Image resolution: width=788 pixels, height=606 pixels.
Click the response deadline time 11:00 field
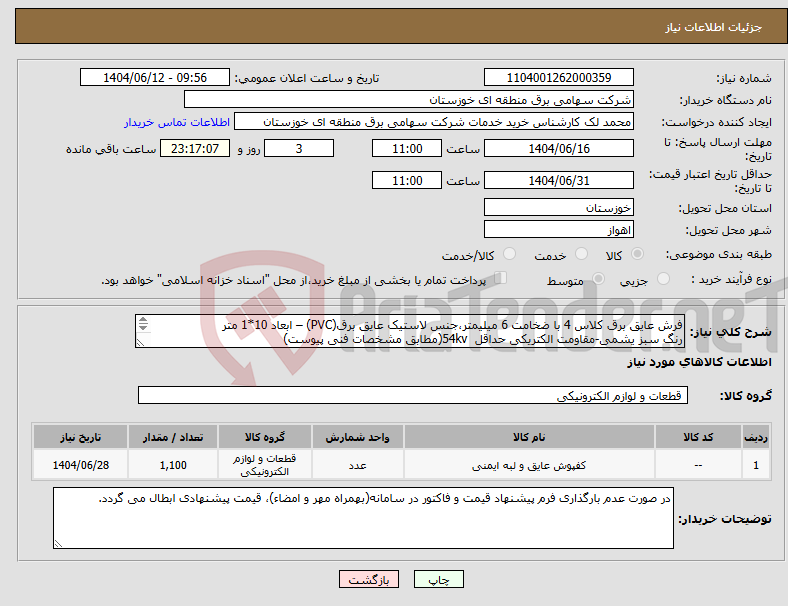click(407, 149)
